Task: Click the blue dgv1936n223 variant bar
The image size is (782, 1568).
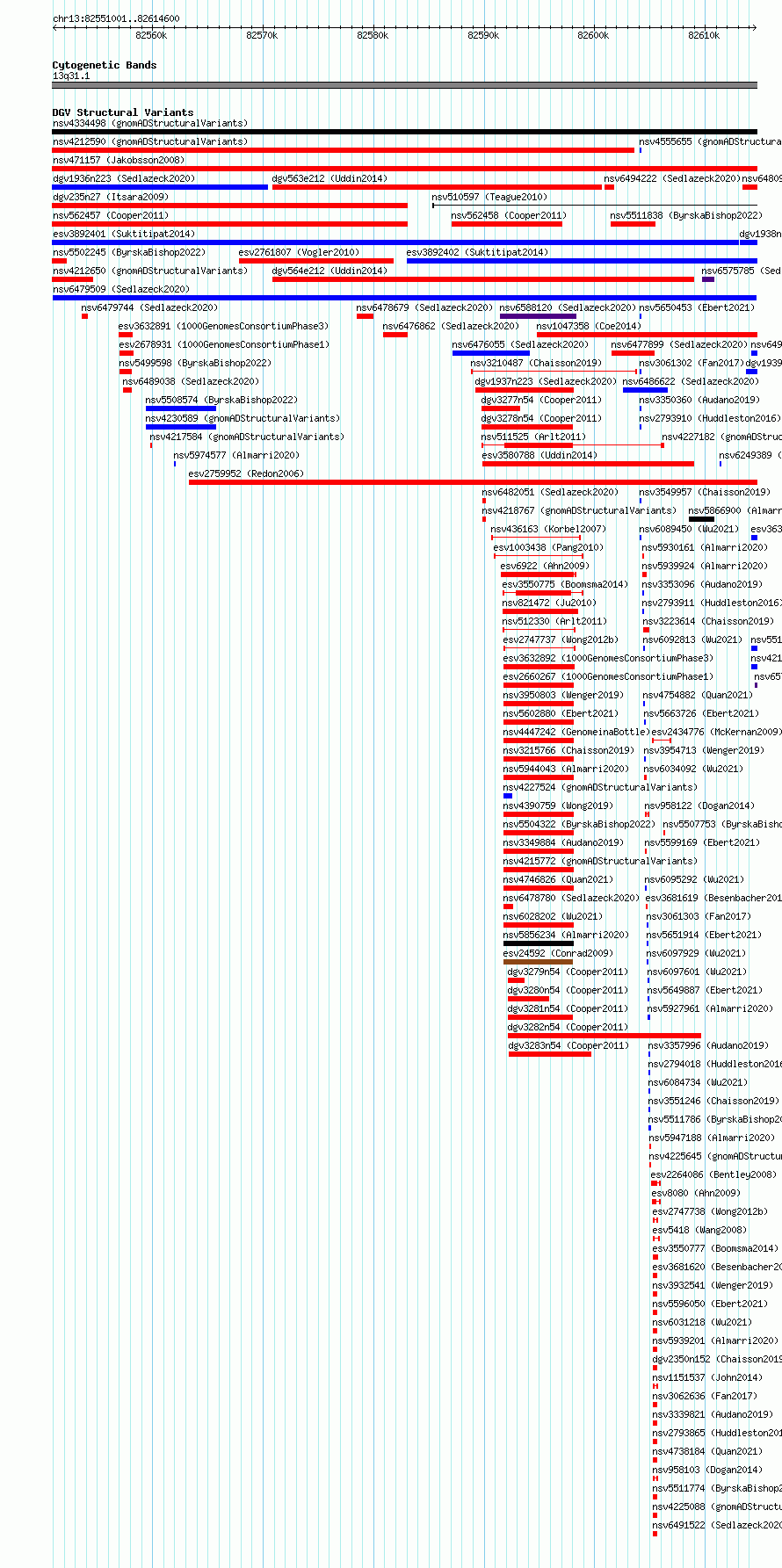Action: point(160,187)
